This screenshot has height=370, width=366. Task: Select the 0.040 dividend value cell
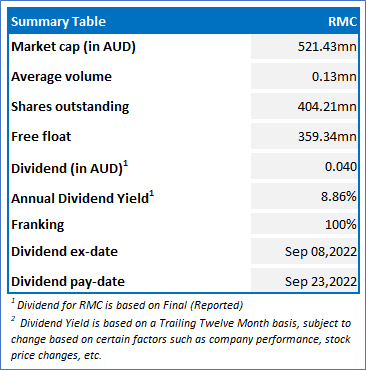tap(304, 166)
